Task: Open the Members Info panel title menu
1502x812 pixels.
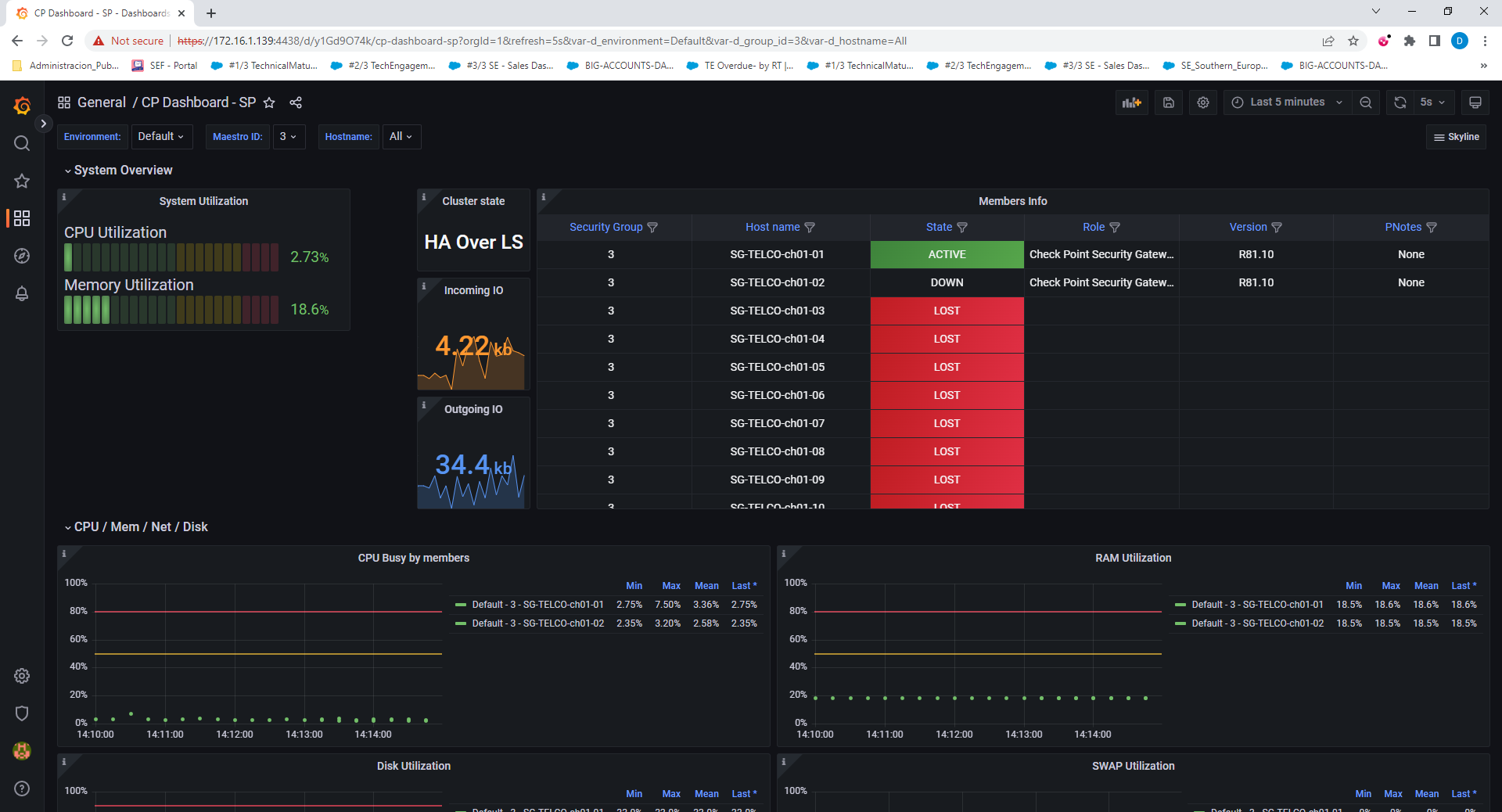Action: [1012, 201]
